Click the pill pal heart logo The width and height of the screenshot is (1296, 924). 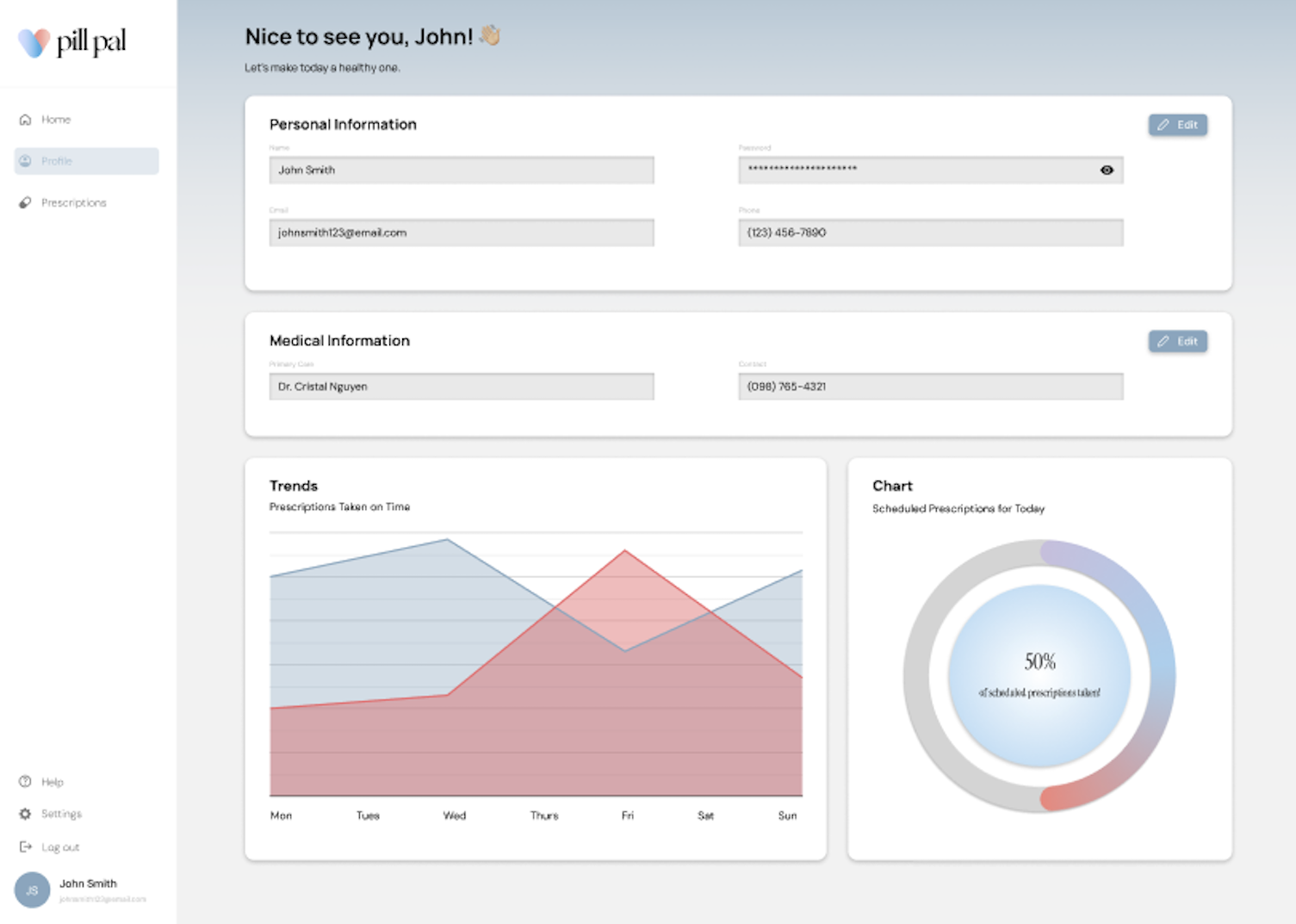[34, 43]
